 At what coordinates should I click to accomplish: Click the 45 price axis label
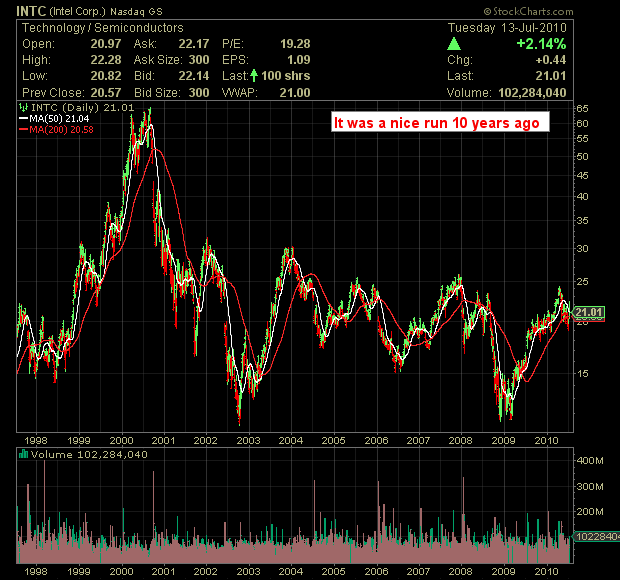(x=582, y=176)
